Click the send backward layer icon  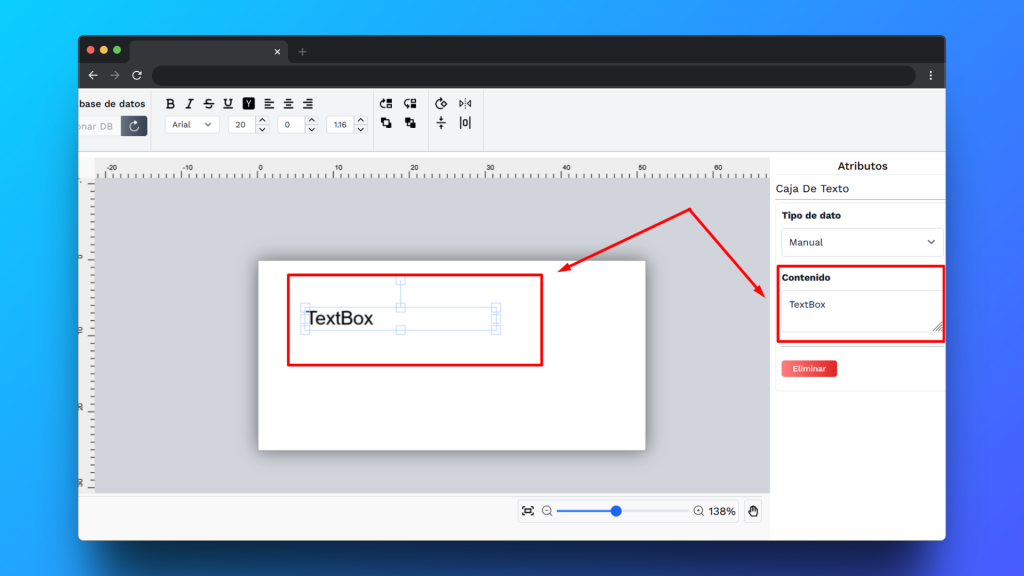410,103
